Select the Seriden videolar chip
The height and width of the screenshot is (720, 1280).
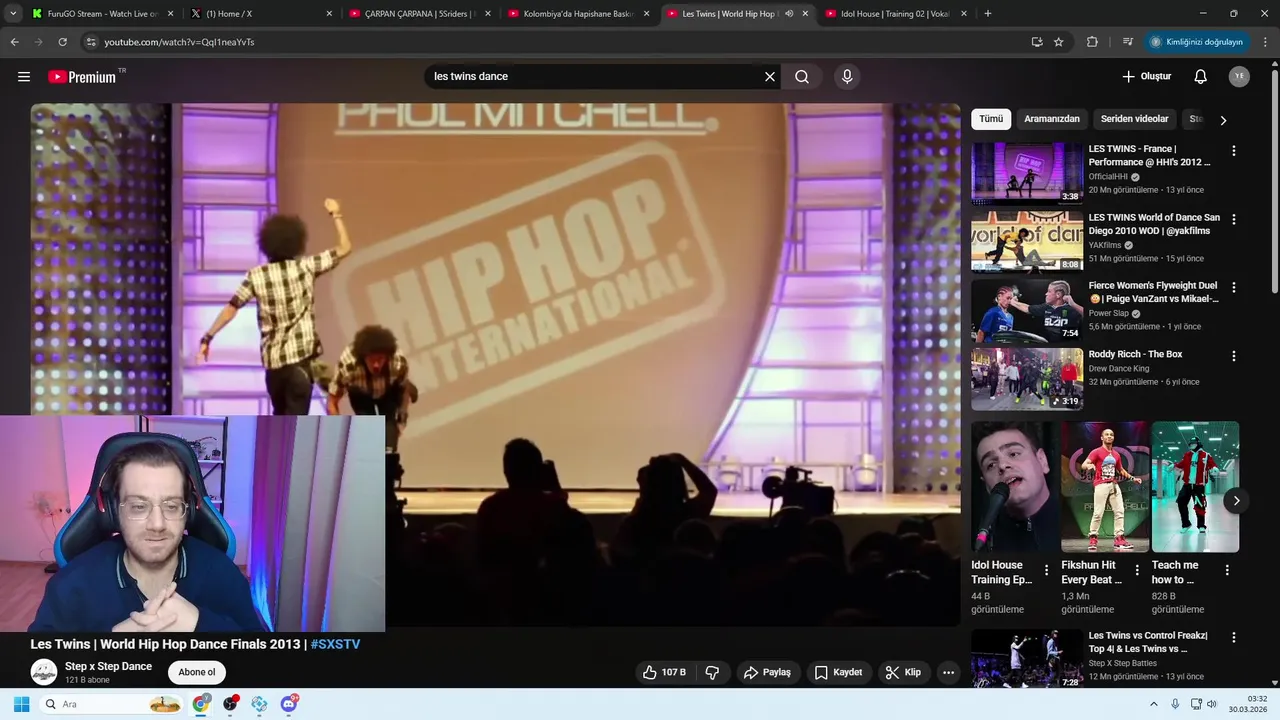(1134, 119)
